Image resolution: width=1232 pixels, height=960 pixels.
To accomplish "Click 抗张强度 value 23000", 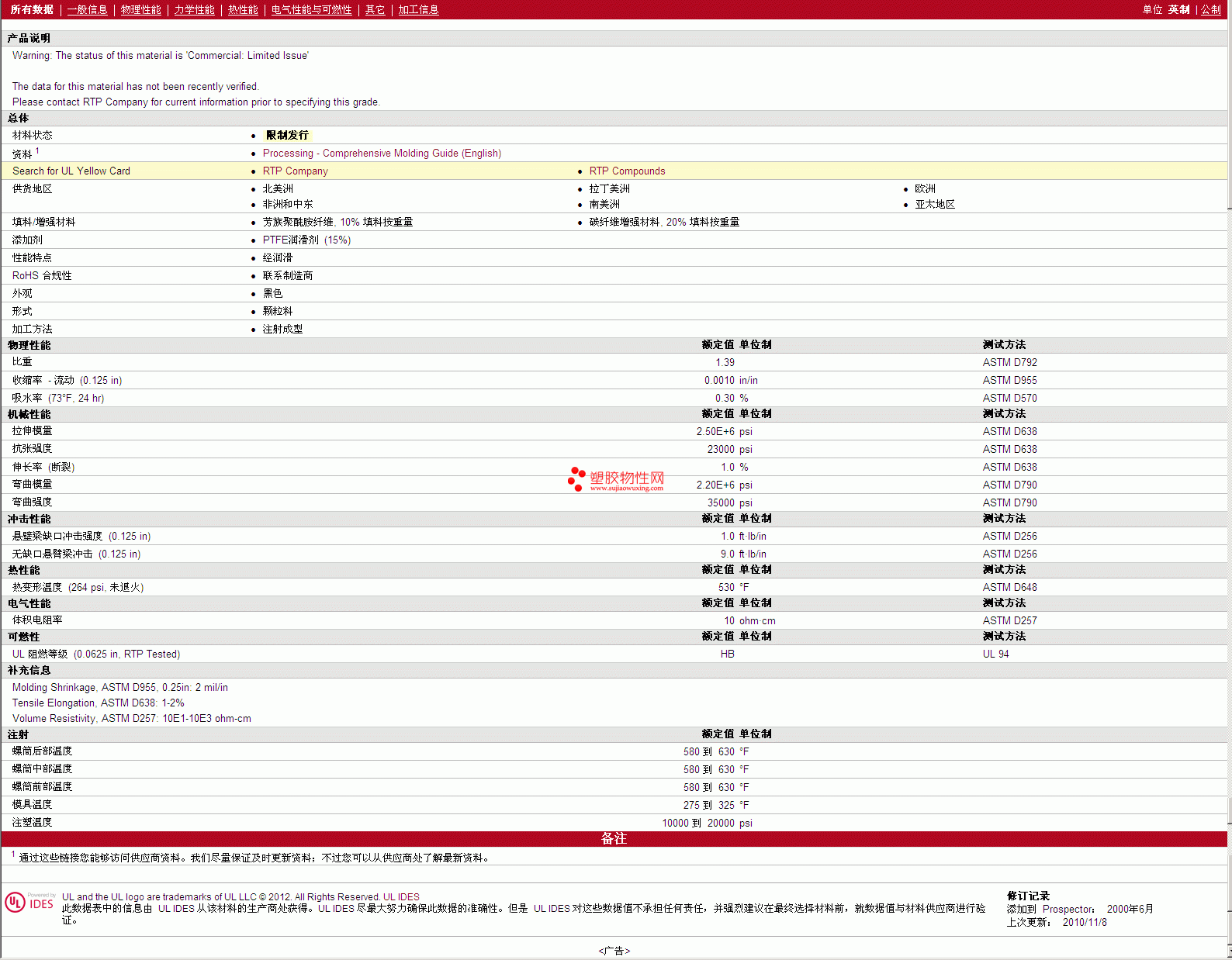I will [721, 449].
